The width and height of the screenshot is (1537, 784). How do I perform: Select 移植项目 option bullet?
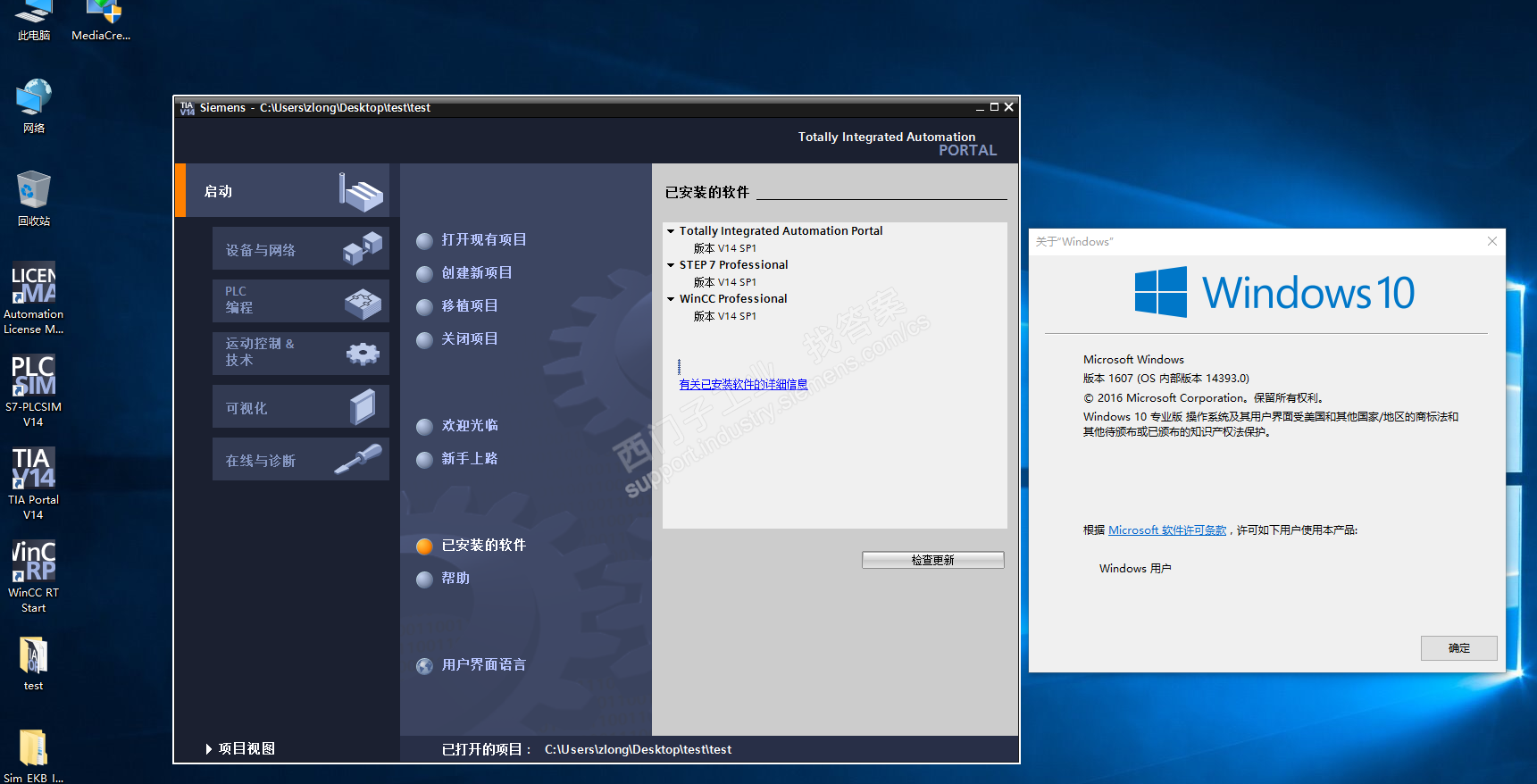tap(425, 307)
